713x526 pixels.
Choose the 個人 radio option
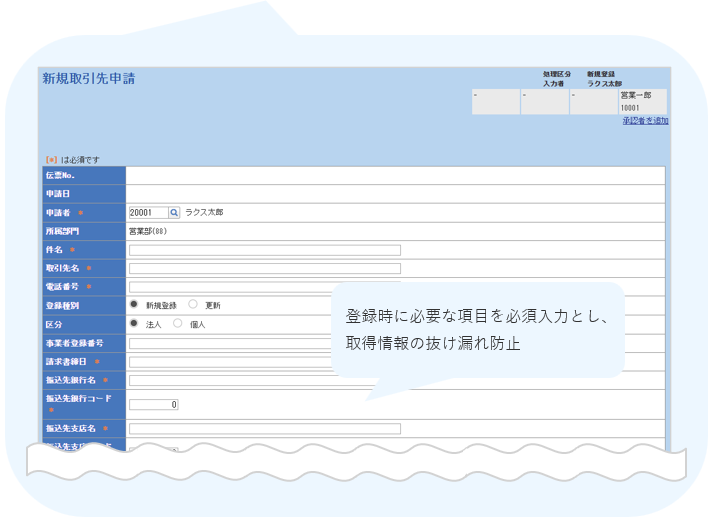pos(179,323)
